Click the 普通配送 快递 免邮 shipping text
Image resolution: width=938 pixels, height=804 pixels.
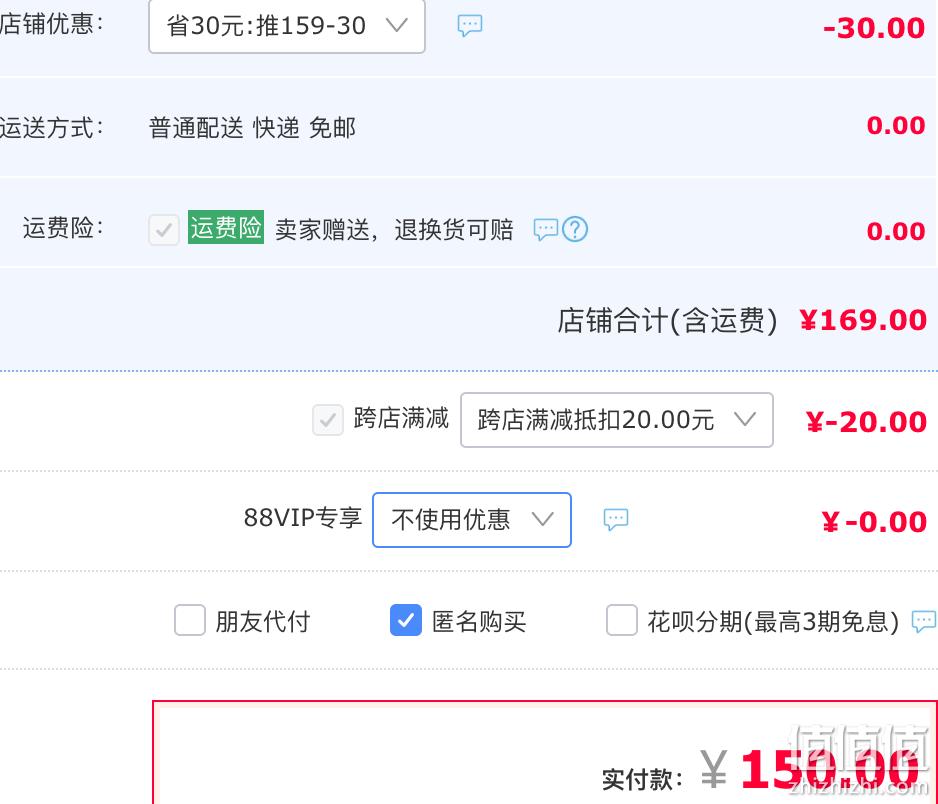click(x=252, y=127)
